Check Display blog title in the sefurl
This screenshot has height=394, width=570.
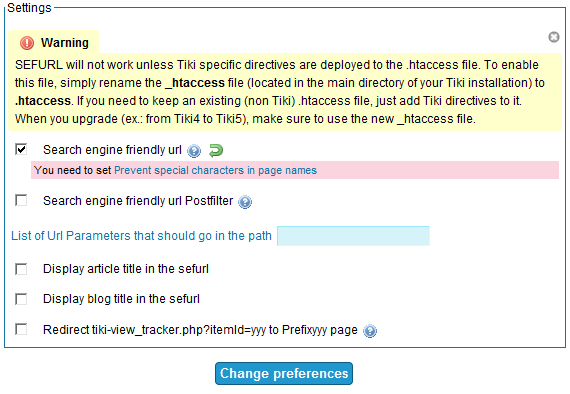pyautogui.click(x=21, y=299)
